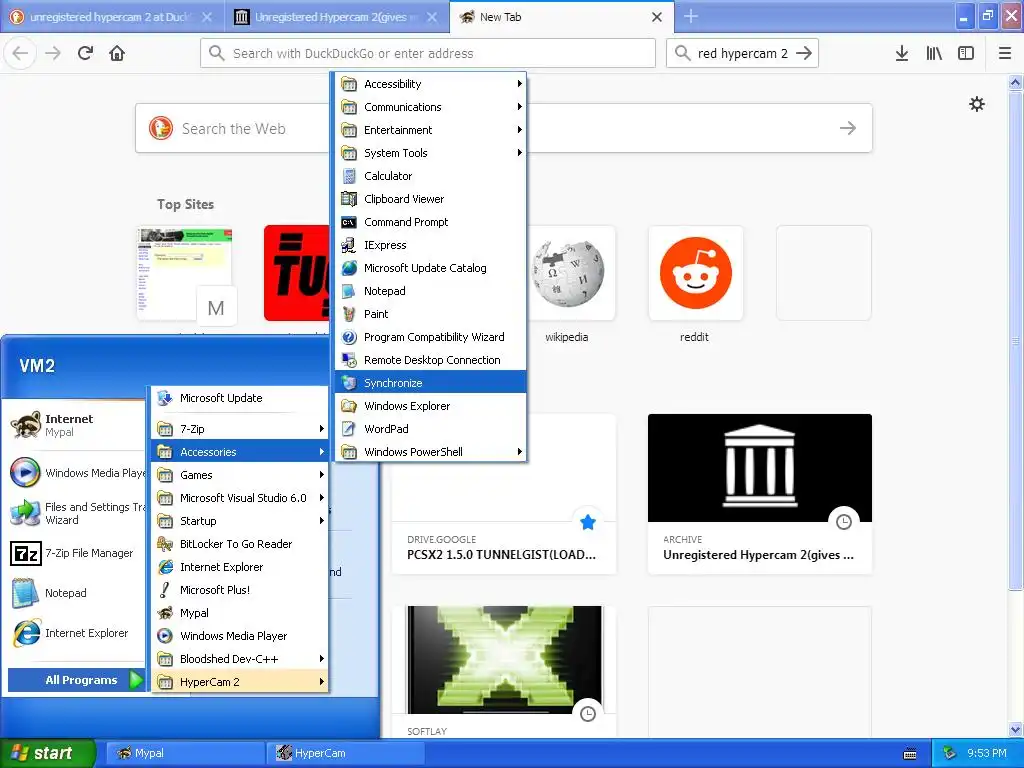Expand Communications submenu
Image resolution: width=1024 pixels, height=768 pixels.
(430, 107)
